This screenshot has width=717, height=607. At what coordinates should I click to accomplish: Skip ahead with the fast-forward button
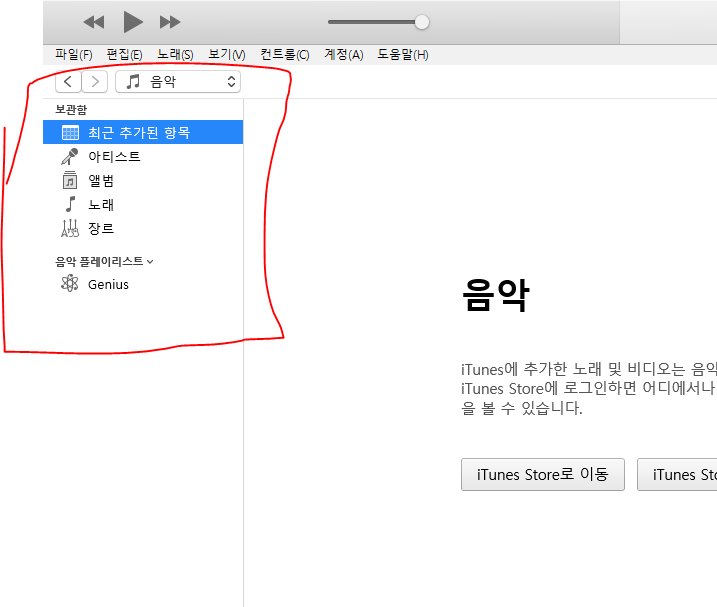[x=170, y=22]
